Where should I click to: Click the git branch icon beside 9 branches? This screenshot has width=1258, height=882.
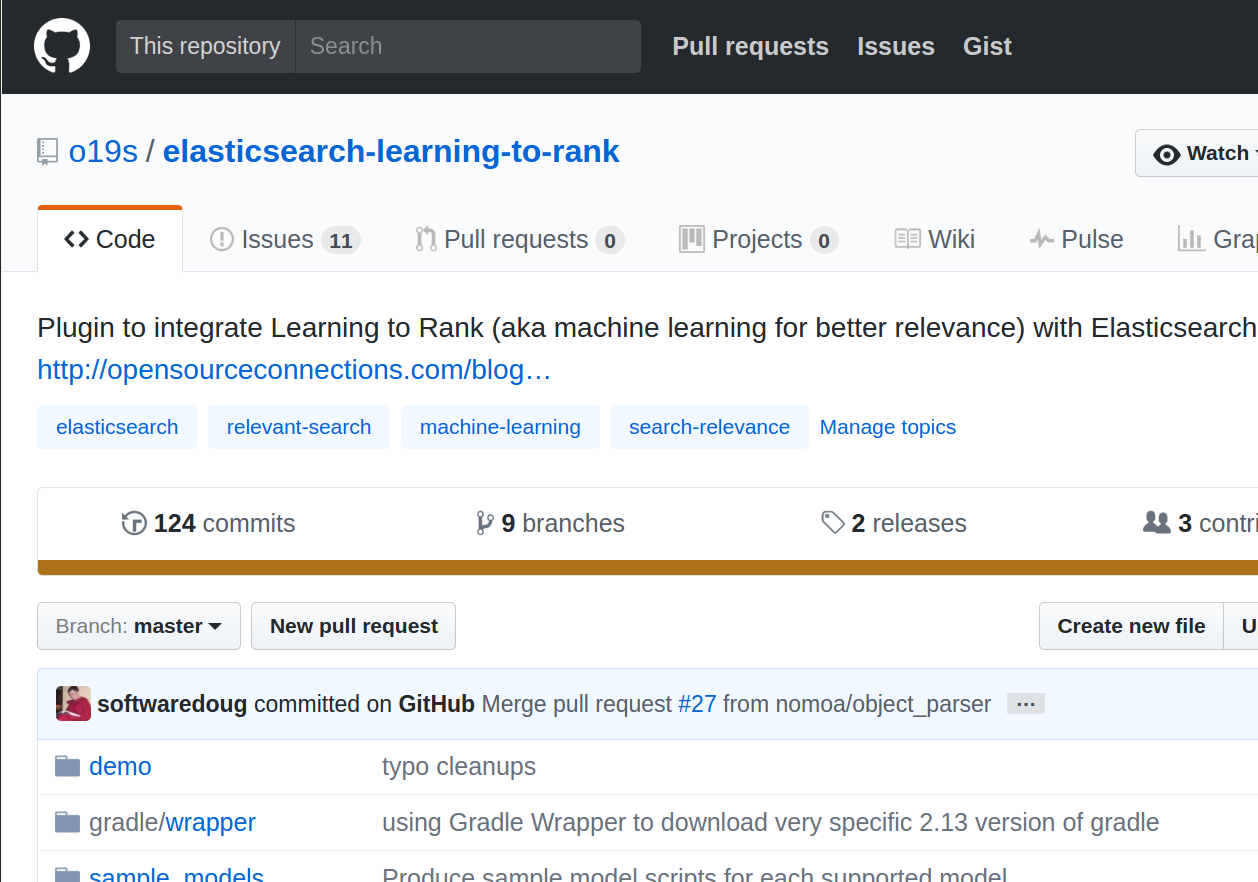[x=485, y=523]
